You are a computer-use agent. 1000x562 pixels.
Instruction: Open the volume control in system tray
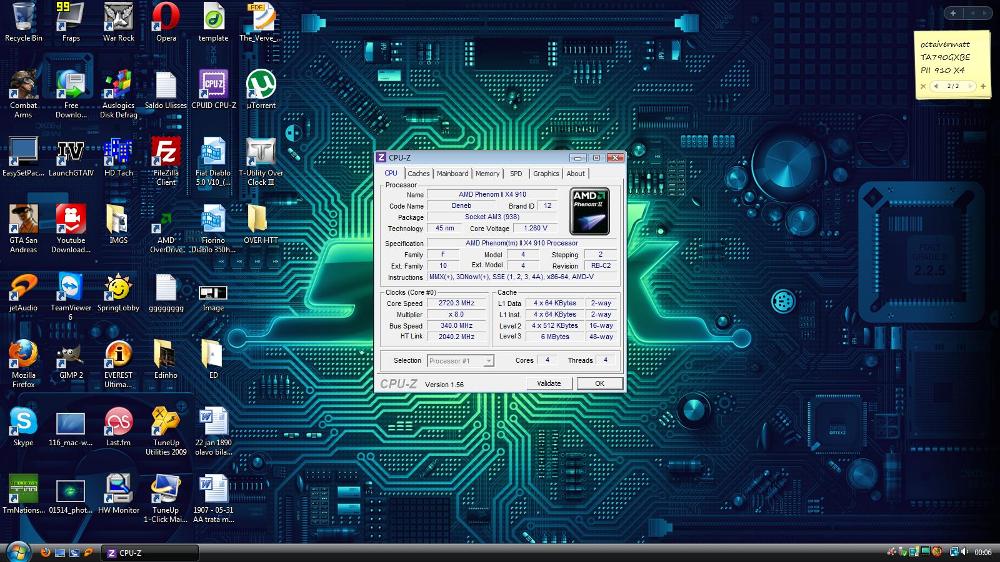point(964,552)
